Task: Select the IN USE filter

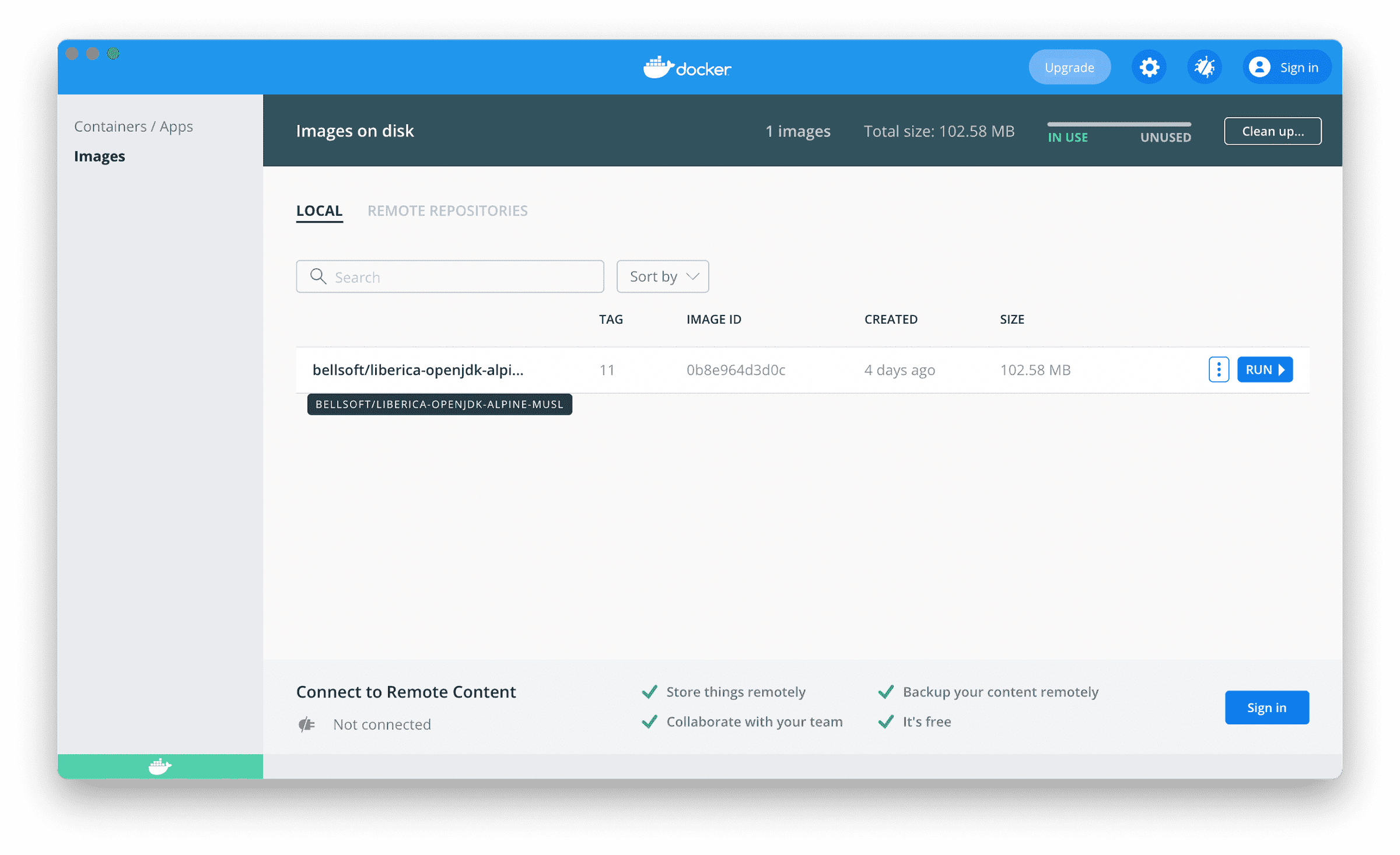Action: [1067, 137]
